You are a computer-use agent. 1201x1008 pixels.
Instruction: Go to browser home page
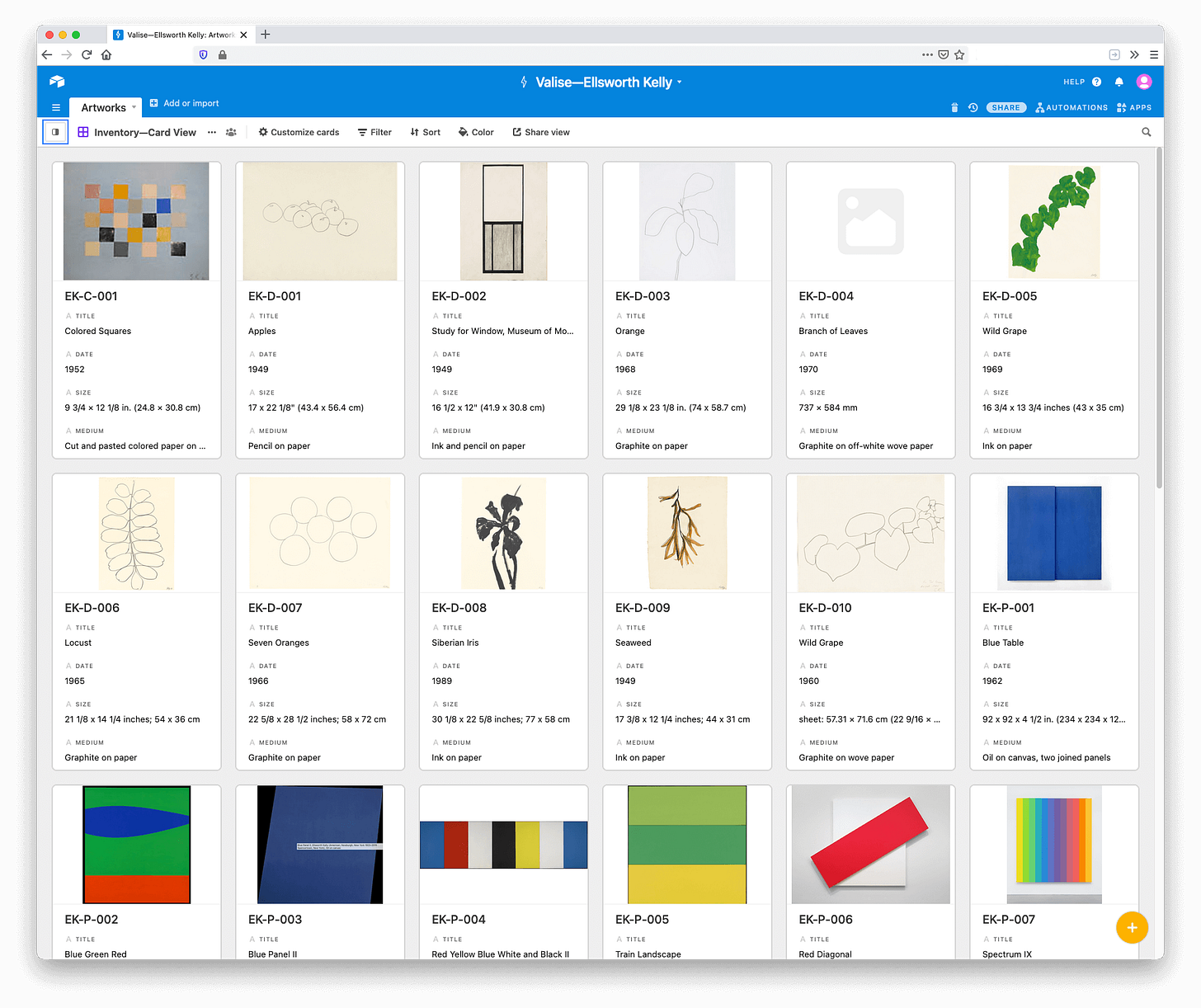click(106, 54)
